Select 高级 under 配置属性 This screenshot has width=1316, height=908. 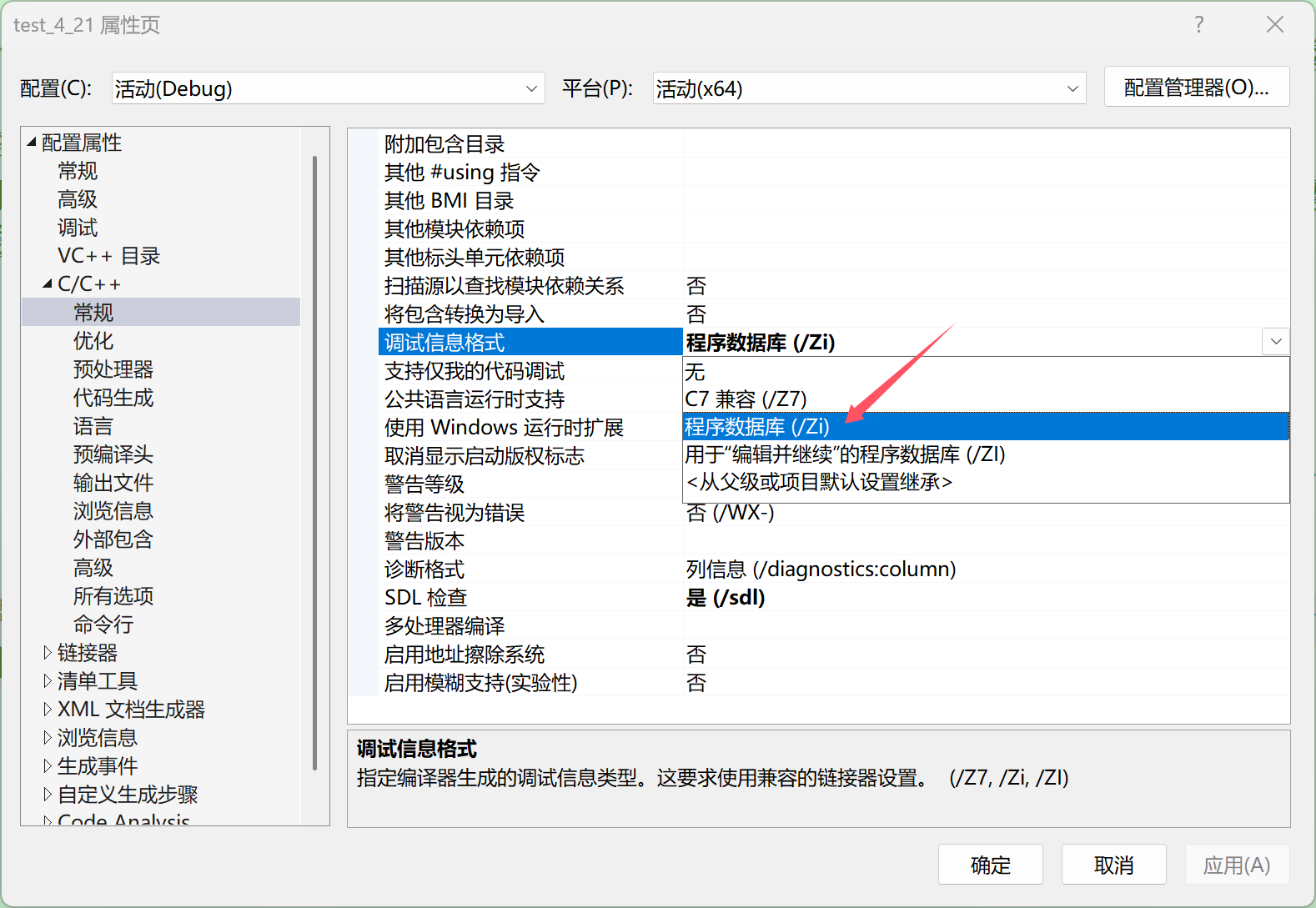pyautogui.click(x=78, y=199)
